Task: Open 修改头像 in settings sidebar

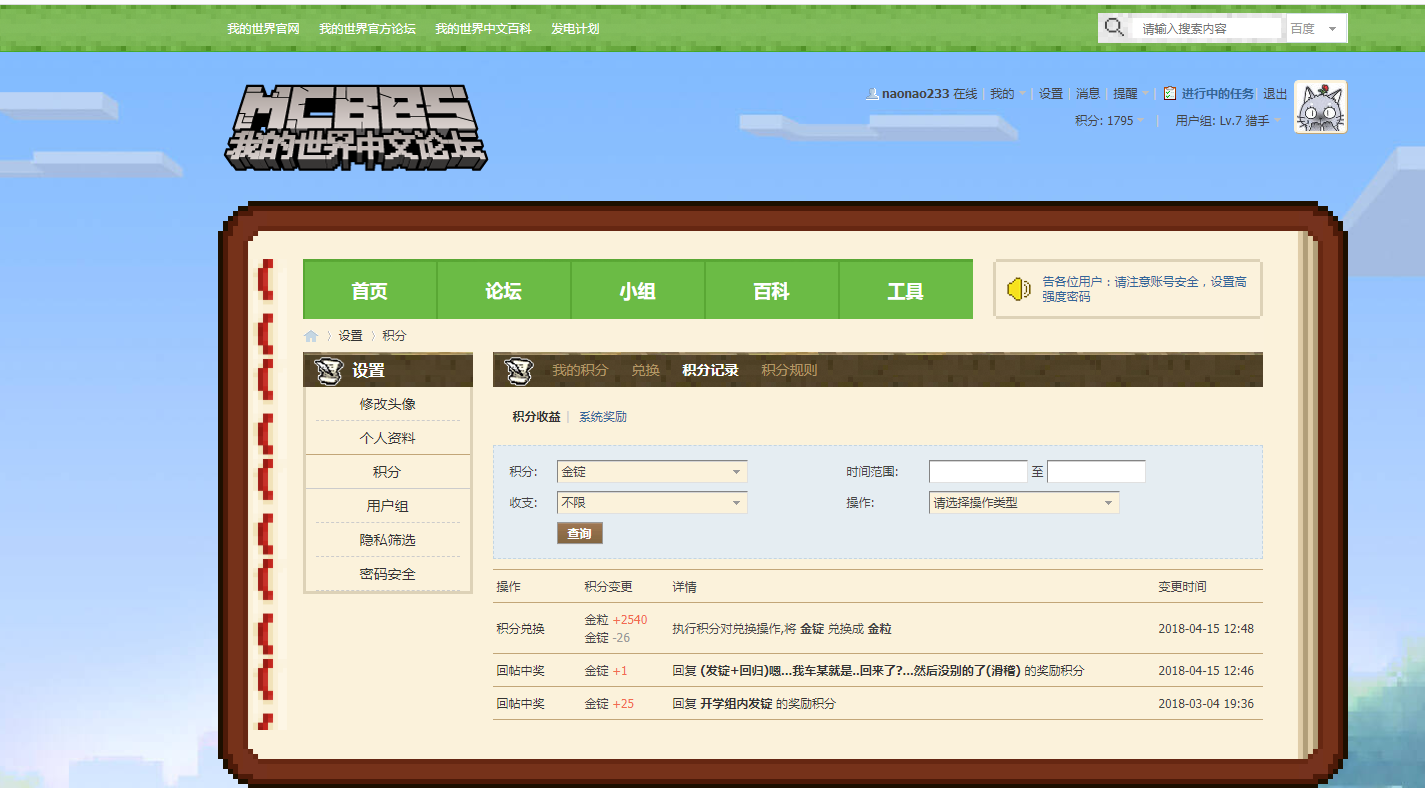Action: pos(388,404)
